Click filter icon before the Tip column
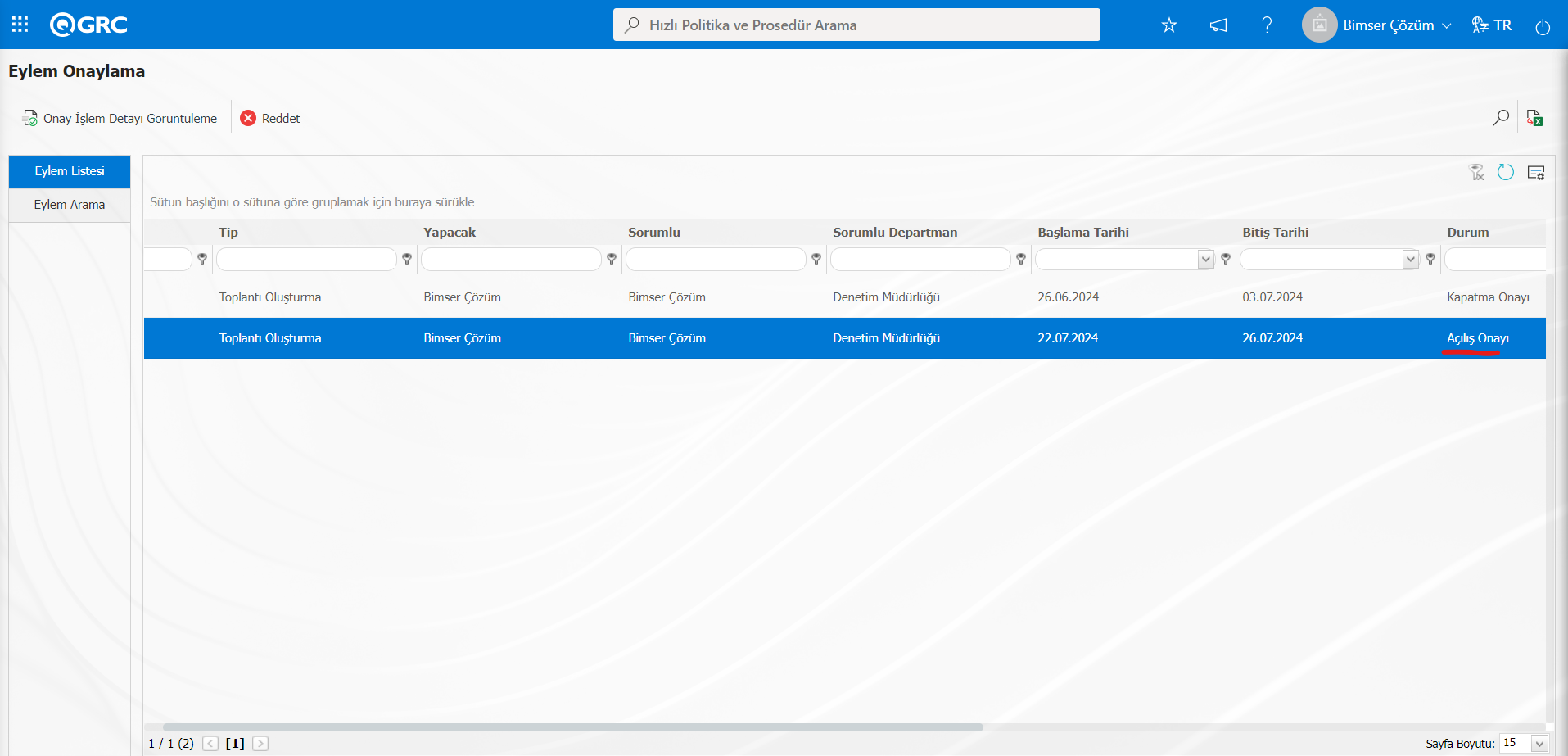Screen dimensions: 1568x756 point(202,259)
